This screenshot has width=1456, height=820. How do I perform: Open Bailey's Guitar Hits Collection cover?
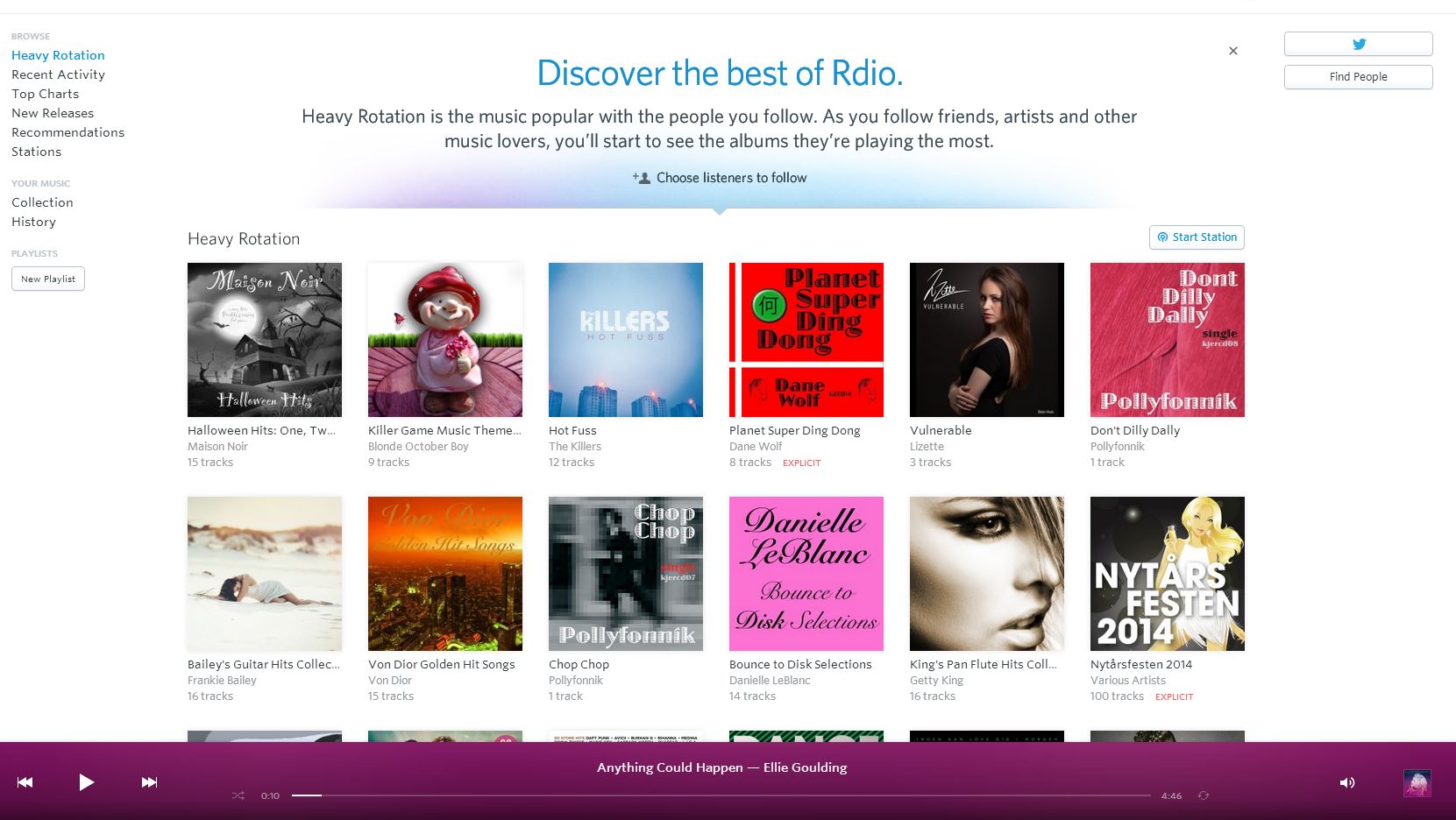click(x=265, y=574)
